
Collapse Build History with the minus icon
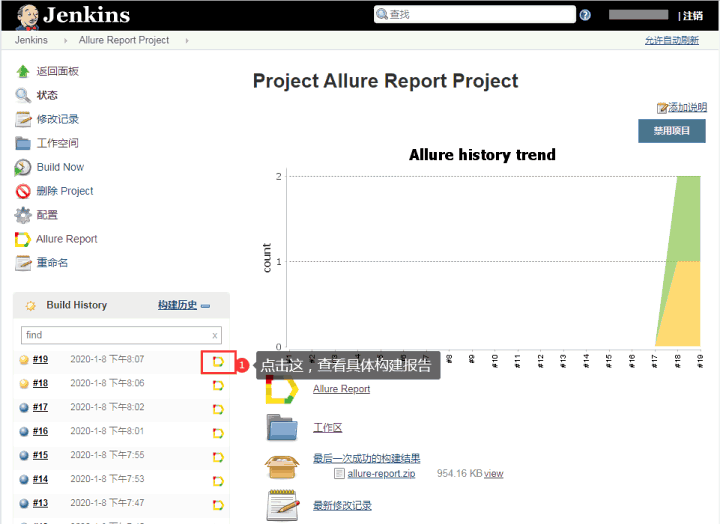click(206, 306)
